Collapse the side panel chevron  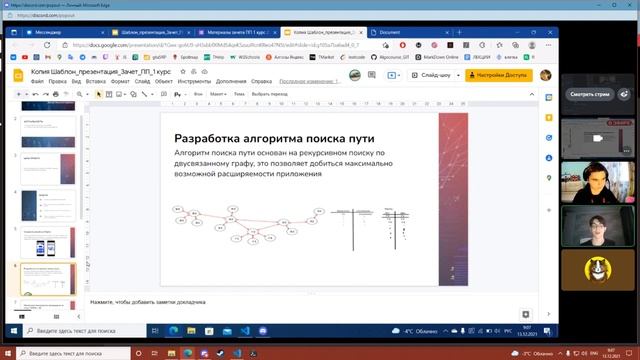coord(549,314)
